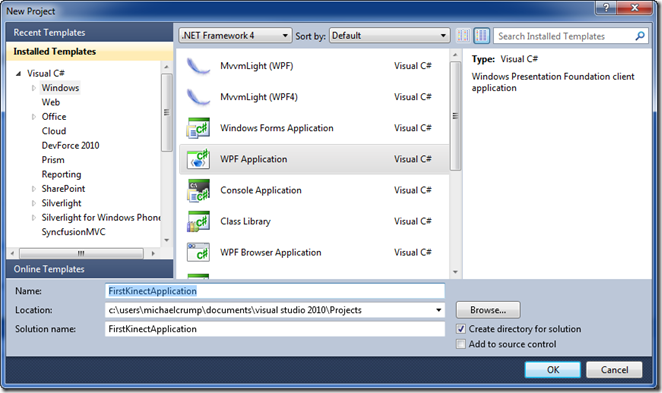Close the New Project dialog
Screen dimensions: 662x393
point(635,7)
